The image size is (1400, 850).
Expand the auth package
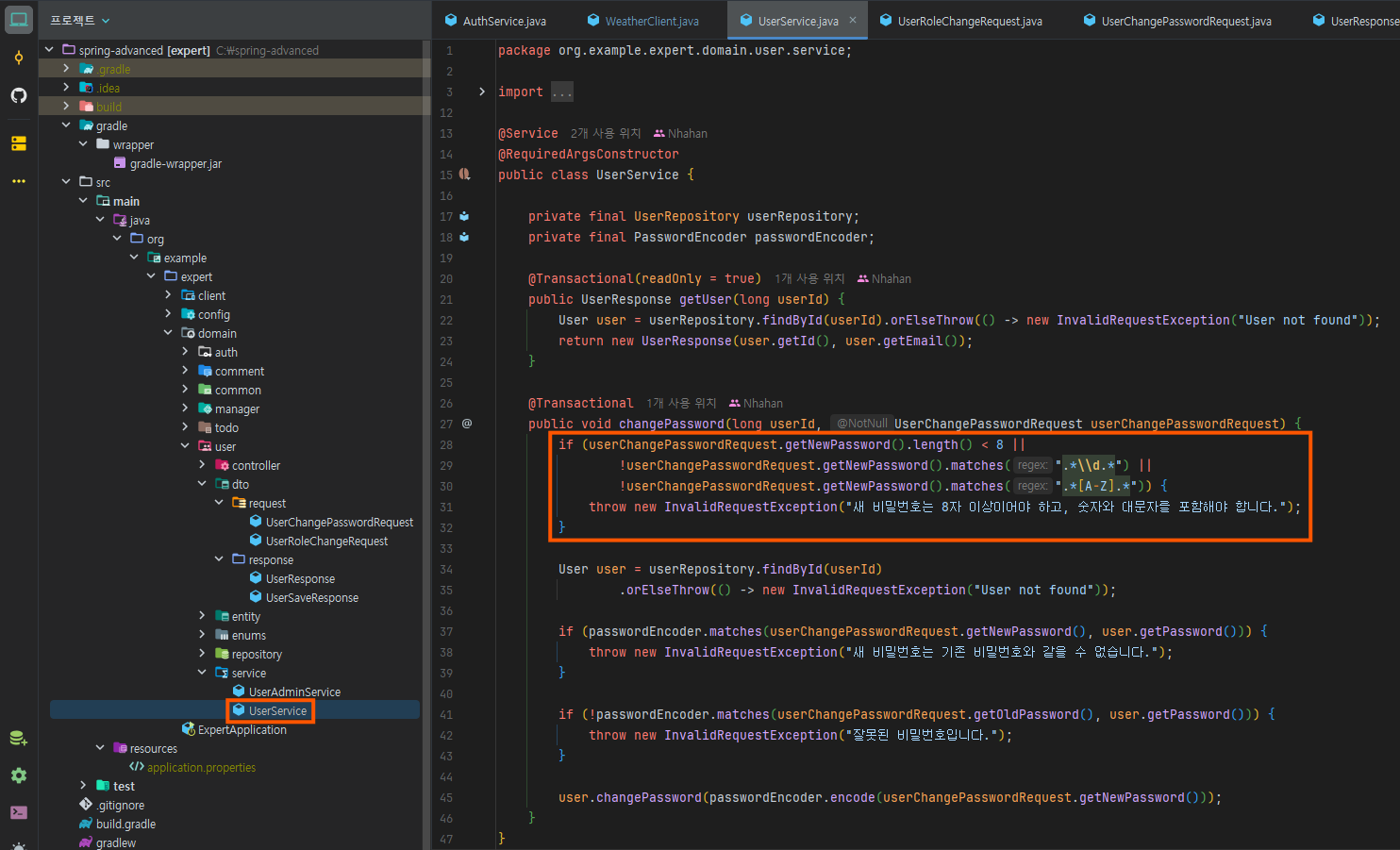click(x=185, y=351)
